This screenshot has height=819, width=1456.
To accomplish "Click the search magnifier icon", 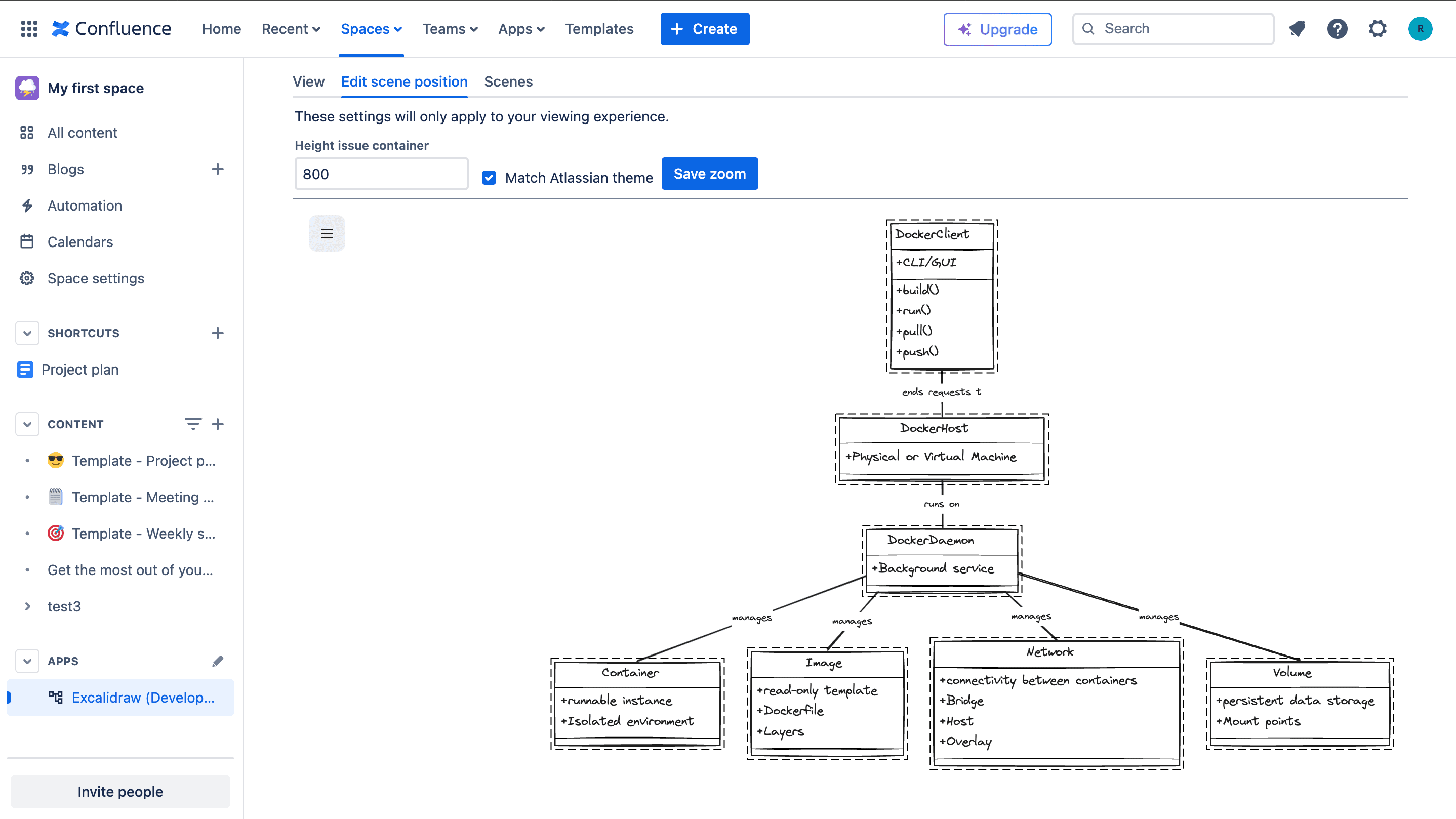I will tap(1088, 29).
